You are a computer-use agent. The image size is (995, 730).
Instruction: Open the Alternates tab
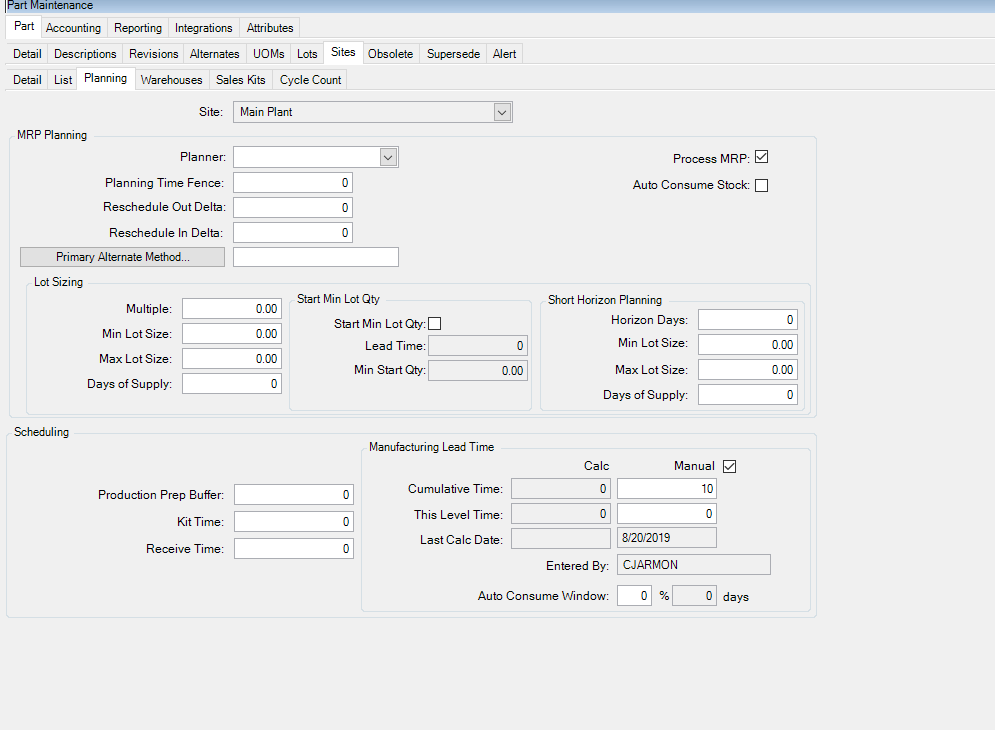tap(214, 54)
